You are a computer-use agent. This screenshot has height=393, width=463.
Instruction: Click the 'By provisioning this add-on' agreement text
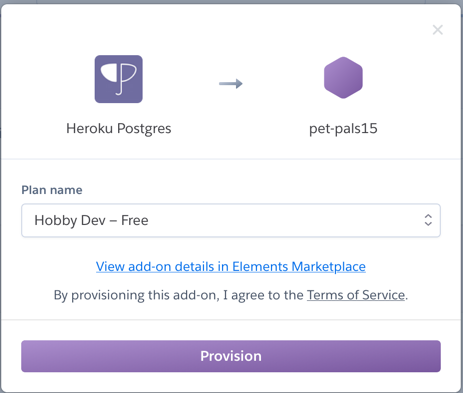tap(231, 295)
